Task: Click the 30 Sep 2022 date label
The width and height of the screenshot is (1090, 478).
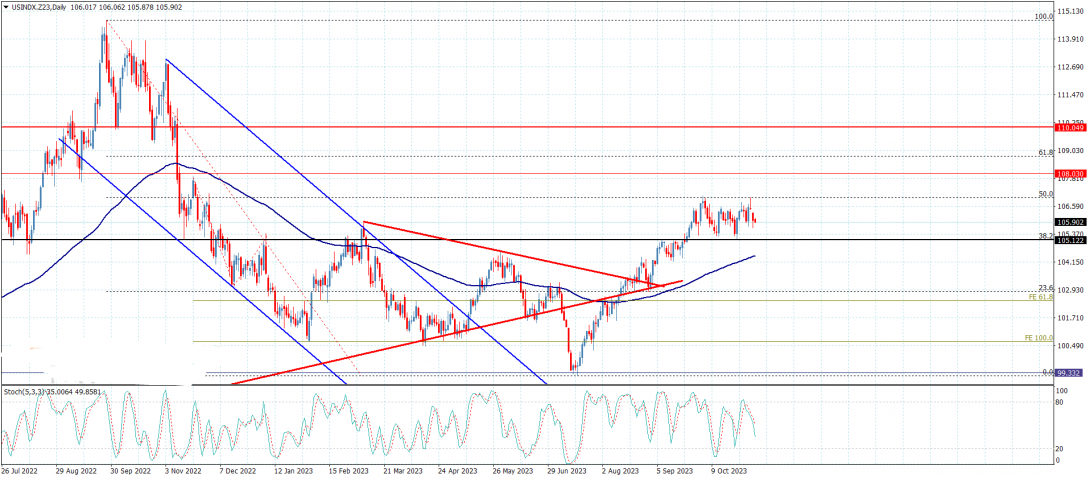Action: [x=129, y=471]
